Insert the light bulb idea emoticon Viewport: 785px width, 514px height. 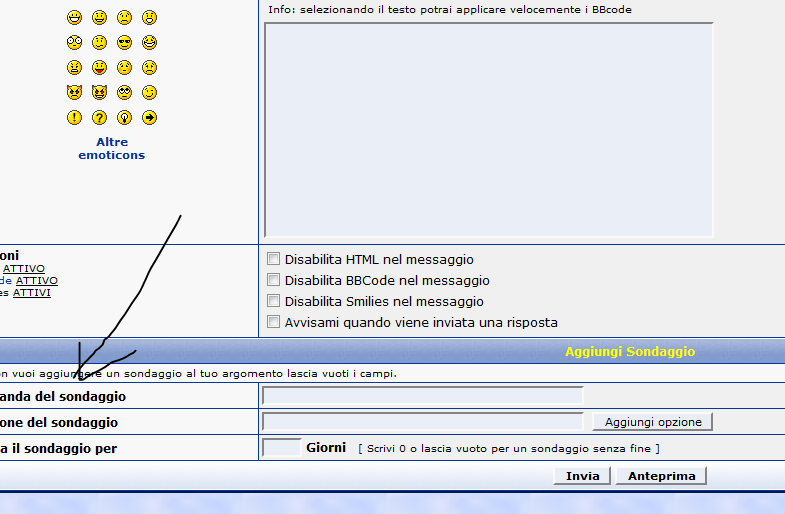tap(124, 118)
